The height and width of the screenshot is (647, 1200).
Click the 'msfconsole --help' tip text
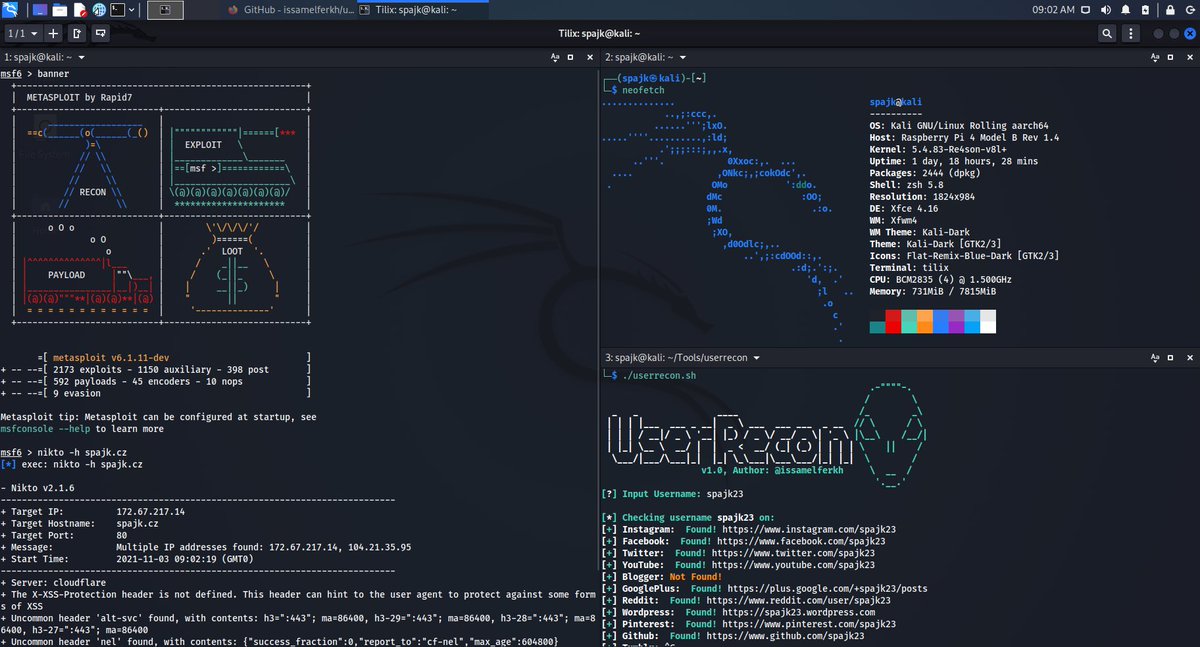46,429
